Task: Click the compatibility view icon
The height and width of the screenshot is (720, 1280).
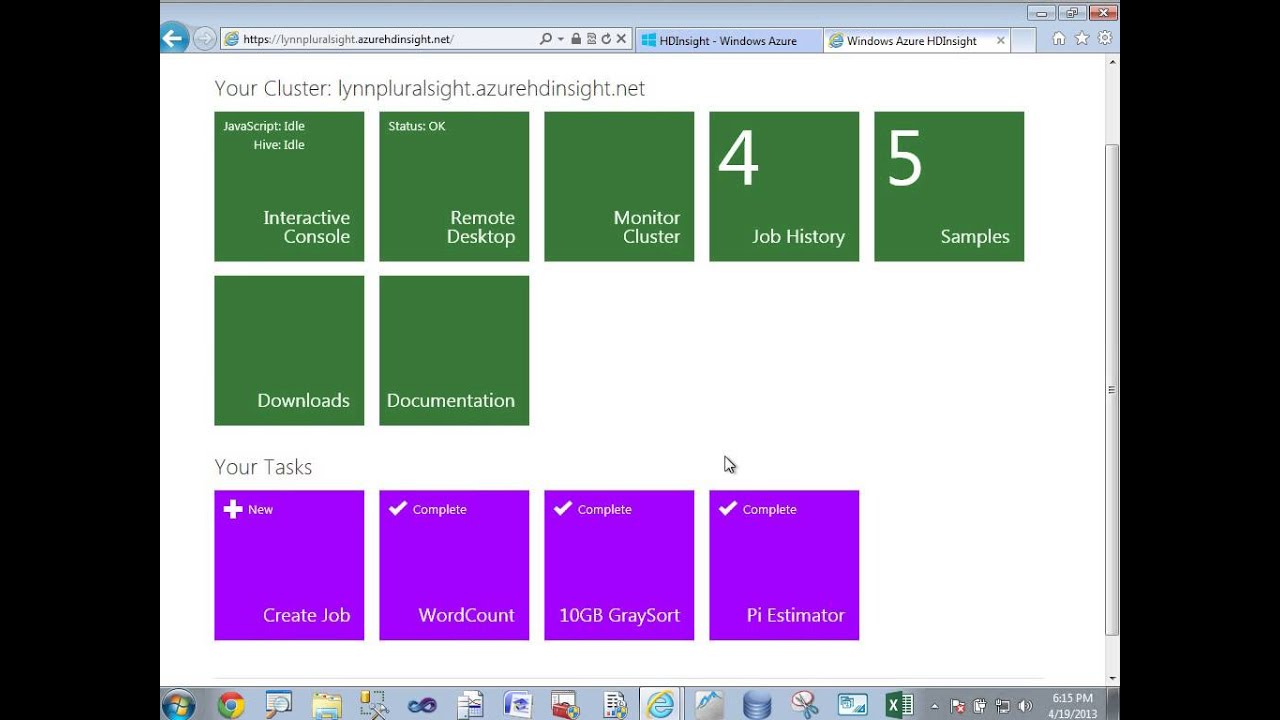Action: click(591, 39)
